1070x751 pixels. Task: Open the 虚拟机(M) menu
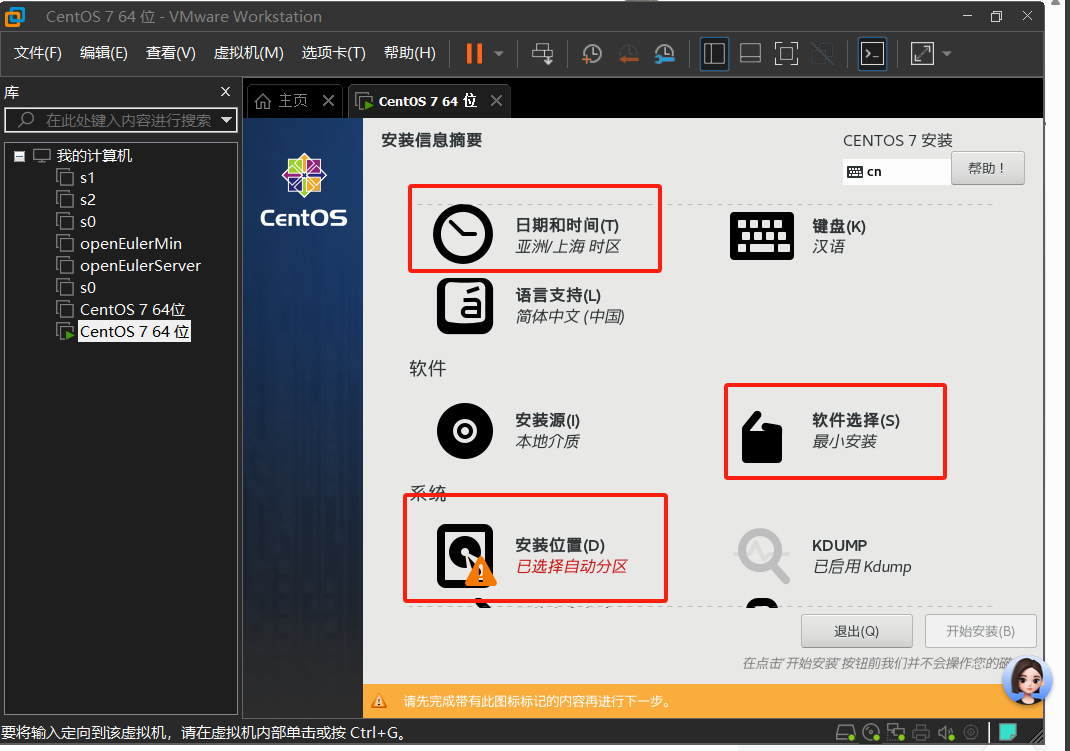point(248,53)
